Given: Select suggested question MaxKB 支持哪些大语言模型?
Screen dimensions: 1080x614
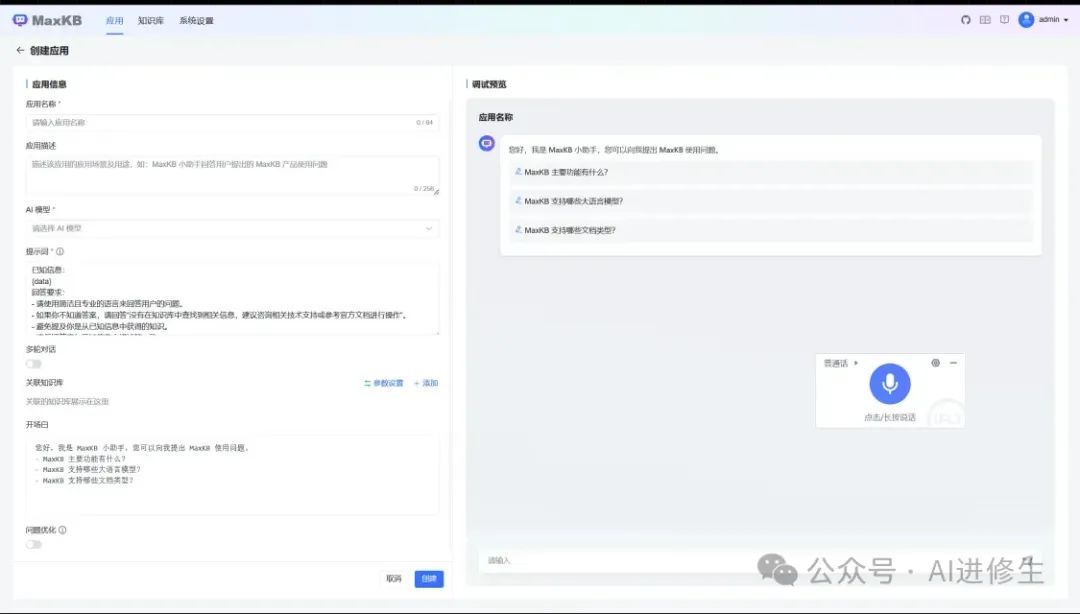Looking at the screenshot, I should point(771,201).
